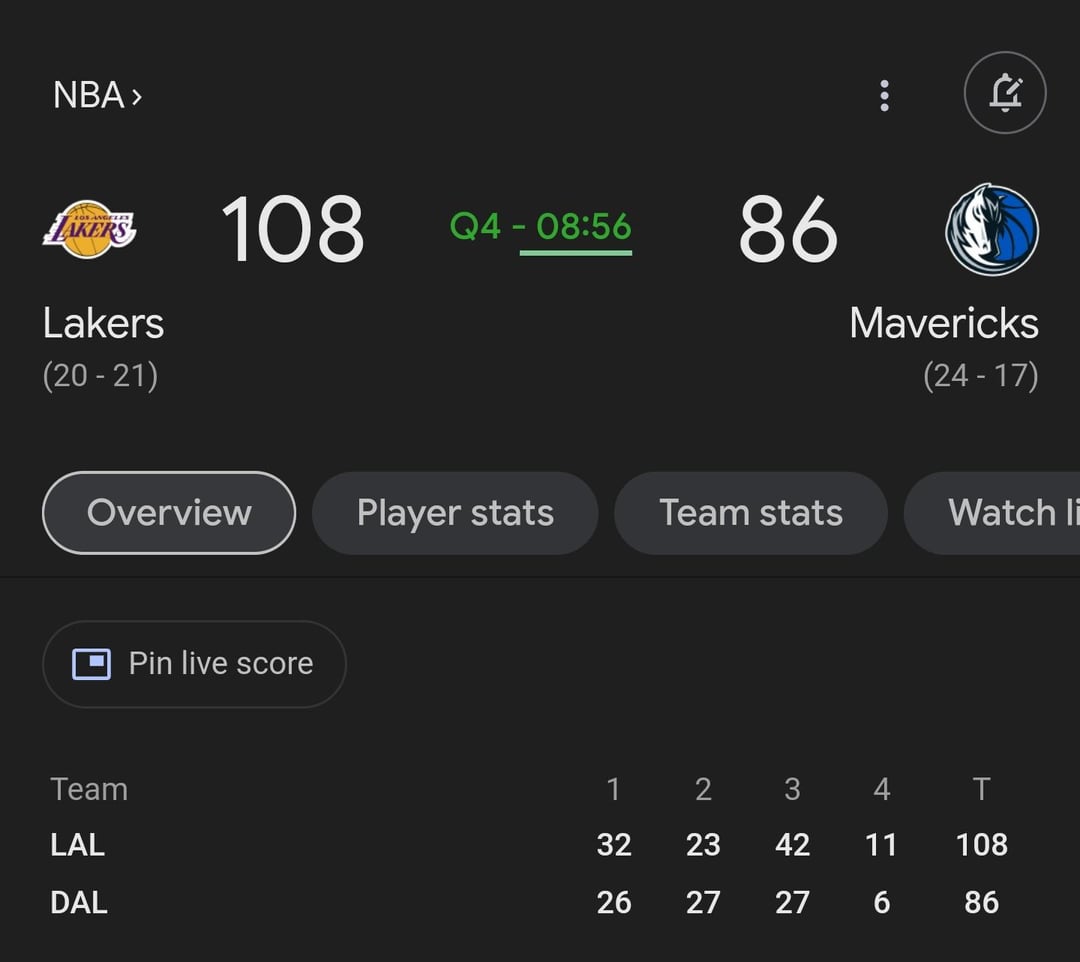1080x962 pixels.
Task: Select the Overview tab
Action: click(168, 513)
